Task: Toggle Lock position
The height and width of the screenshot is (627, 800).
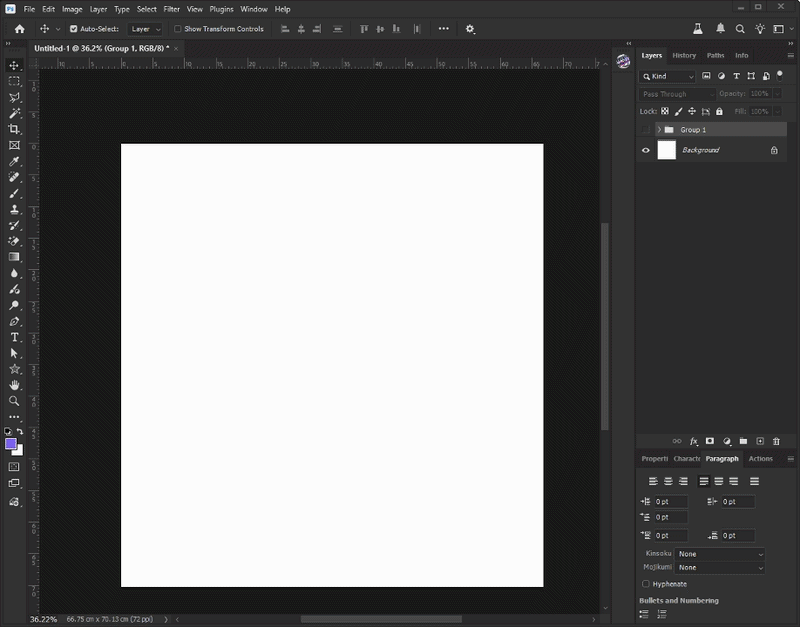Action: [x=692, y=111]
